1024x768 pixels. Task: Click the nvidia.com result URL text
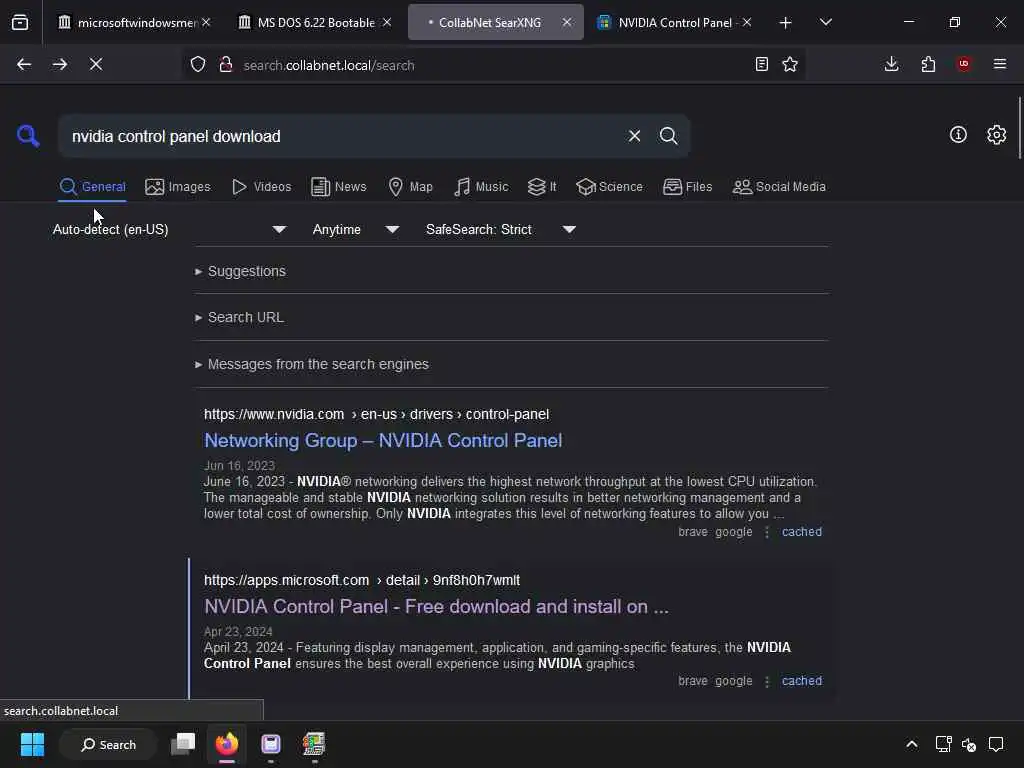click(x=376, y=414)
